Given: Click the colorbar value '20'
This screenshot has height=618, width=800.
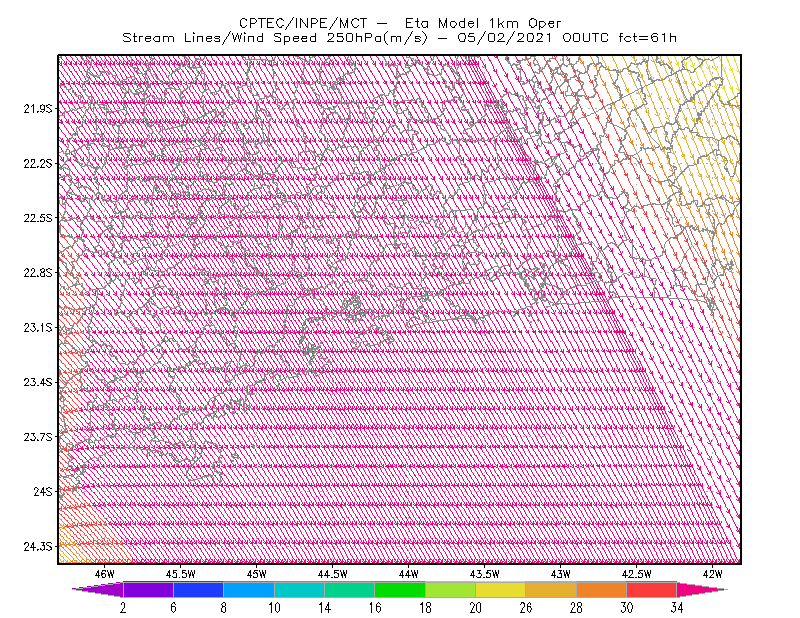Looking at the screenshot, I should pos(476,608).
